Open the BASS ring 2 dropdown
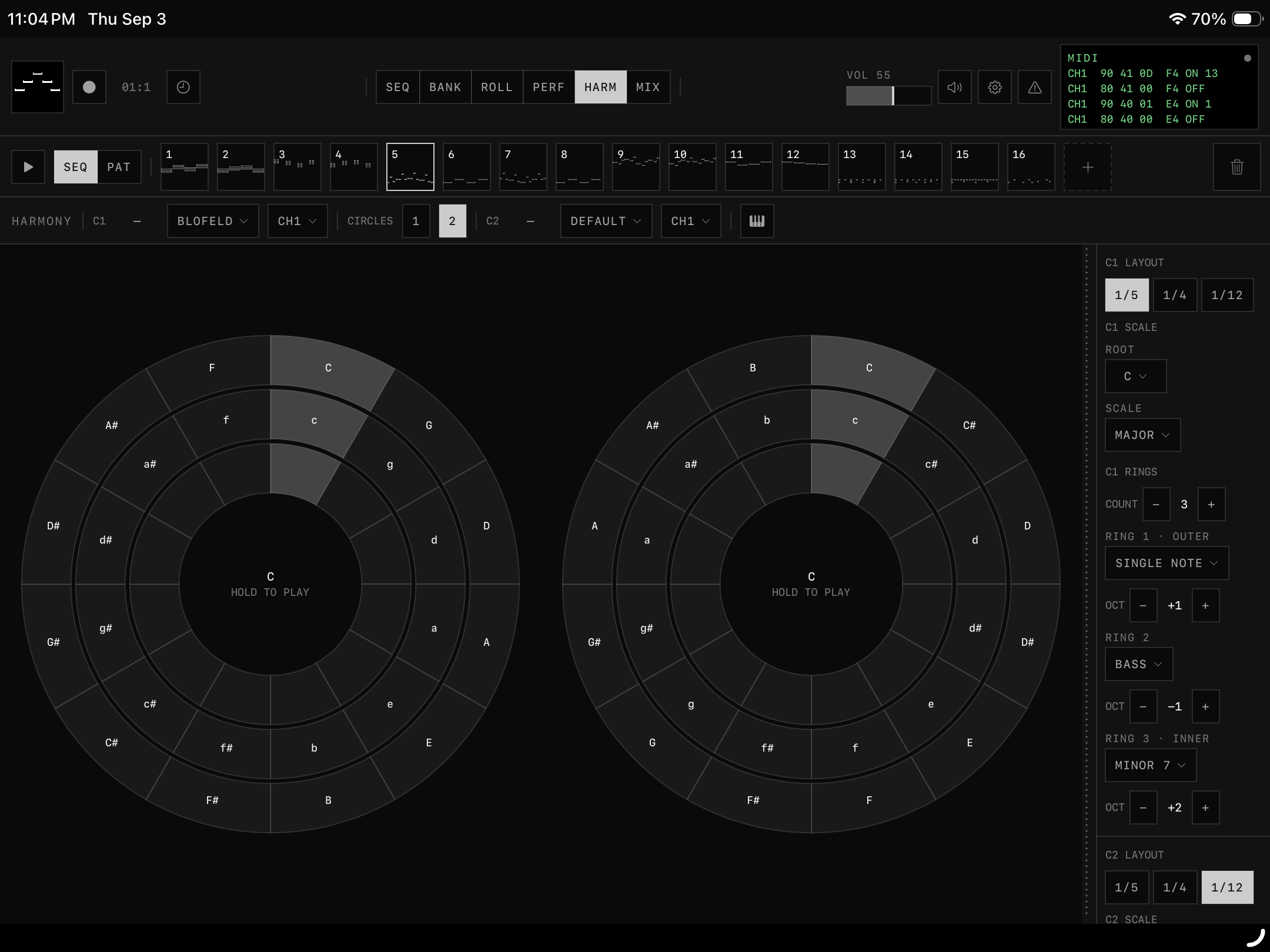Screen dimensions: 1270x952 click(1139, 664)
